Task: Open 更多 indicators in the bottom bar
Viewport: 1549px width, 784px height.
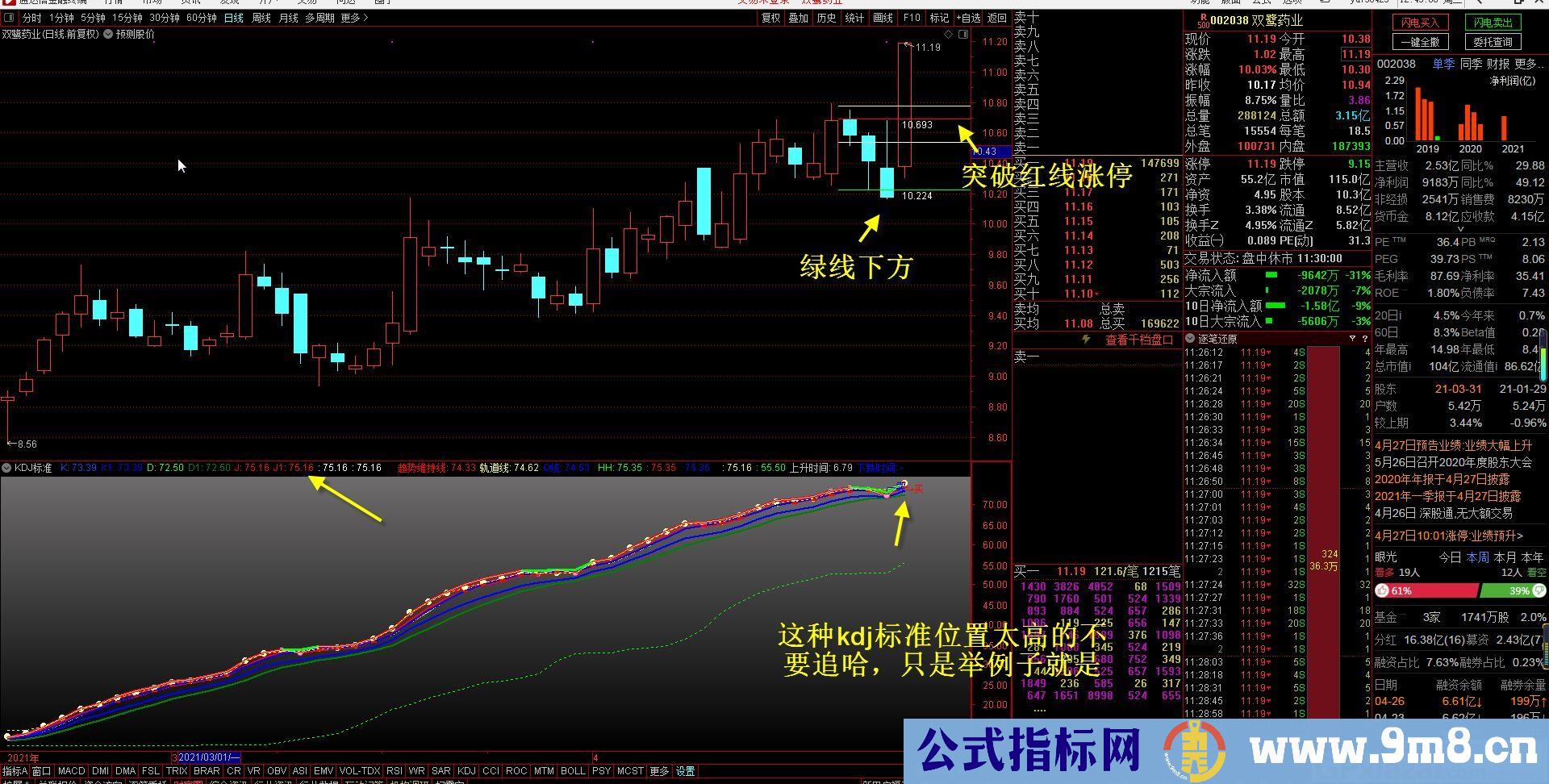Action: click(x=659, y=771)
